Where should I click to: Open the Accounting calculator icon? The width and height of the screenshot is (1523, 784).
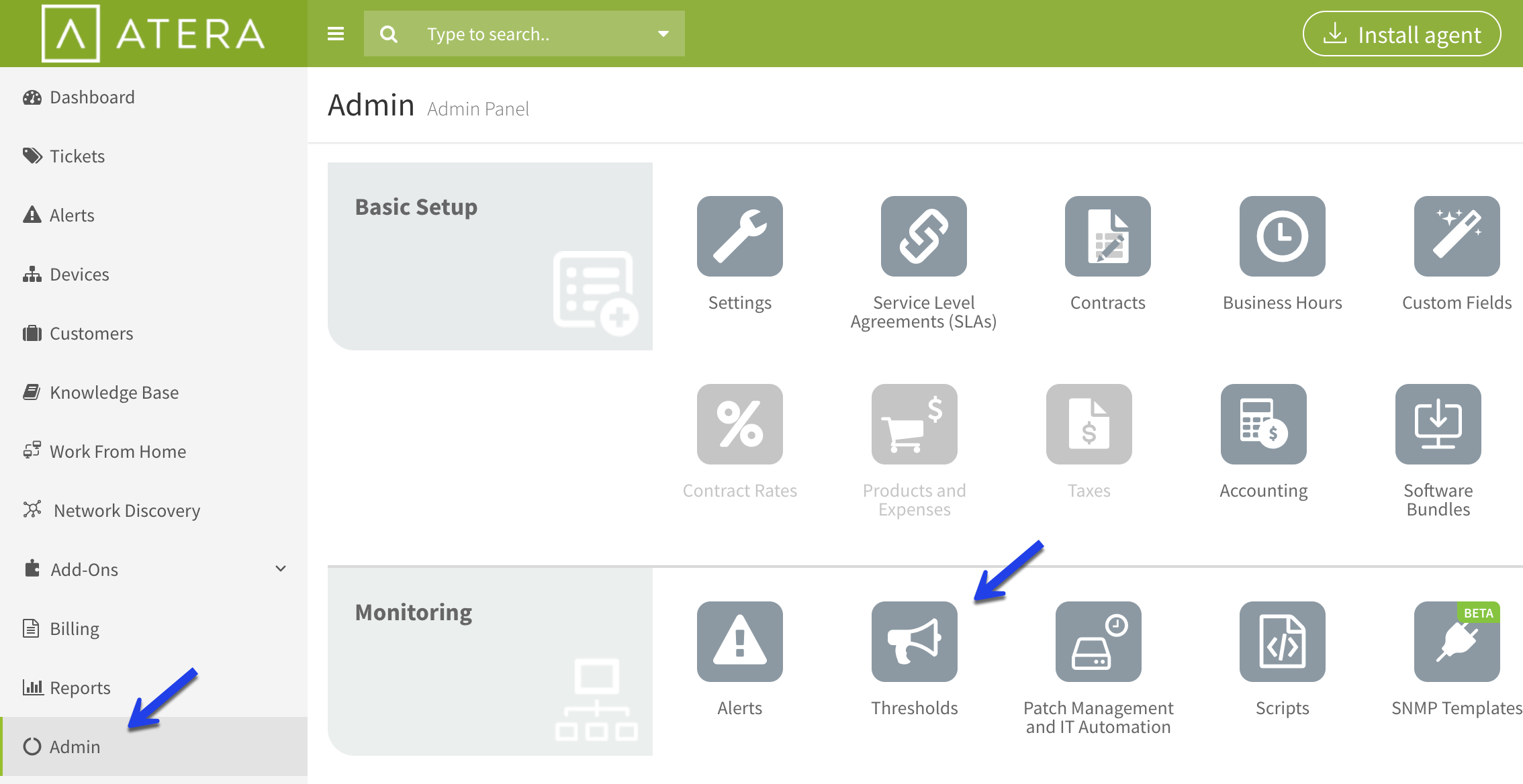pos(1263,424)
